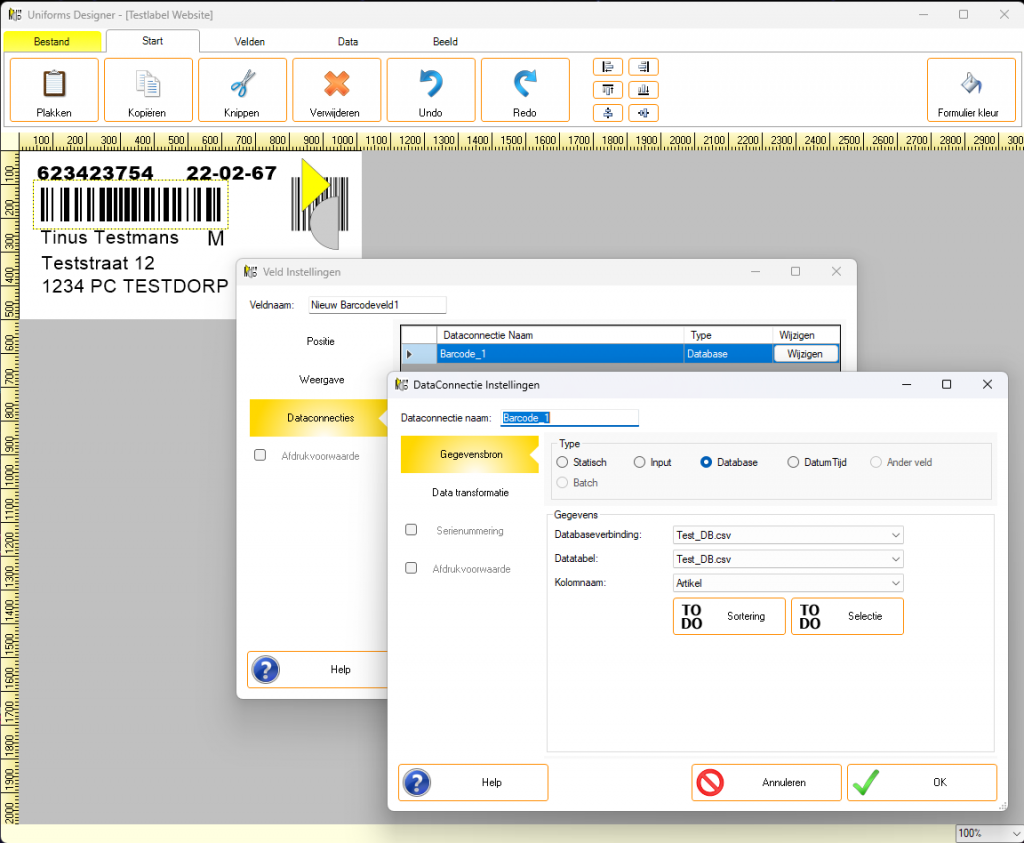Select the Input type radio button
The height and width of the screenshot is (843, 1024).
click(x=639, y=462)
